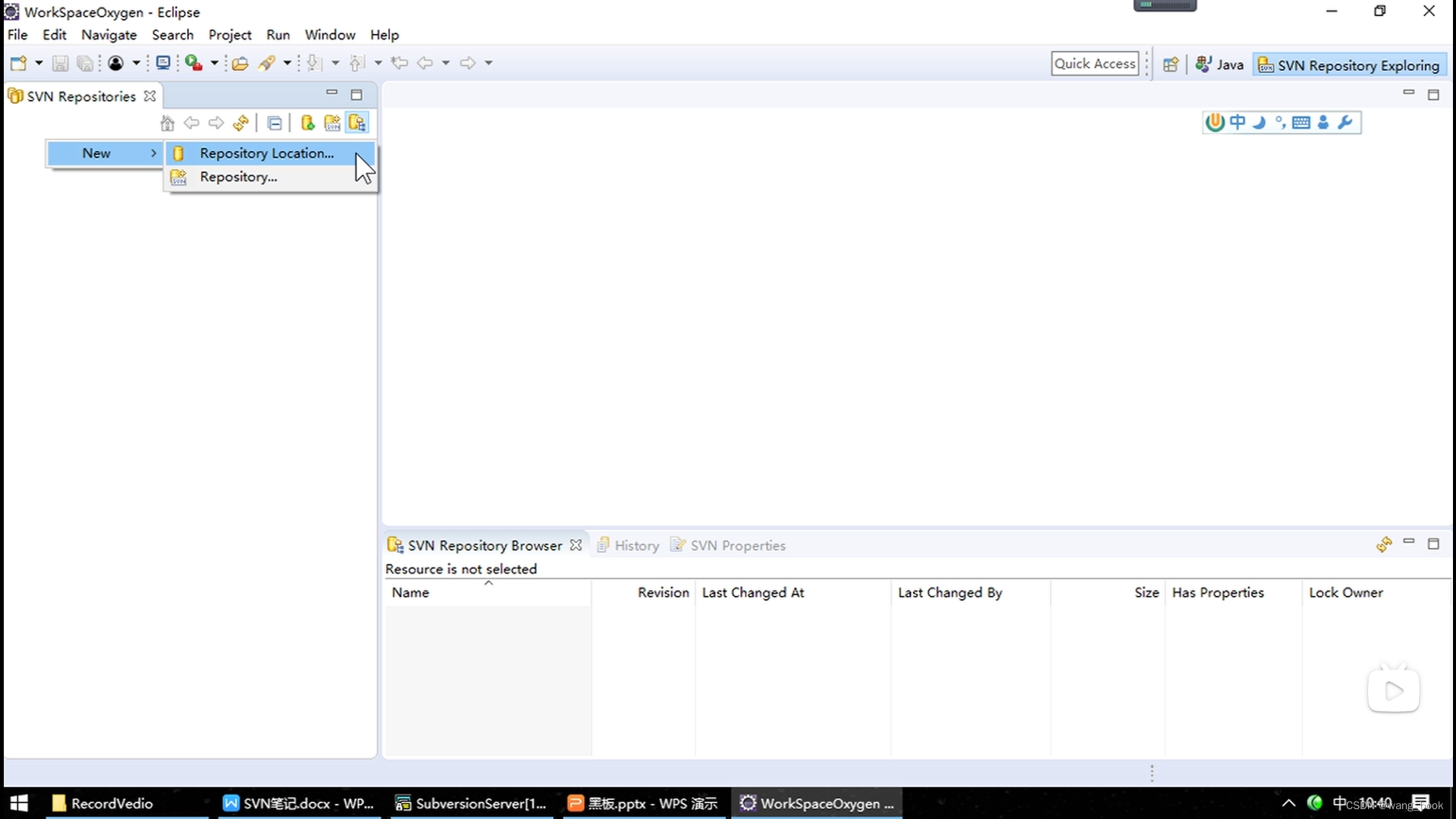
Task: Click the Last Edit Location icon
Action: coord(400,63)
